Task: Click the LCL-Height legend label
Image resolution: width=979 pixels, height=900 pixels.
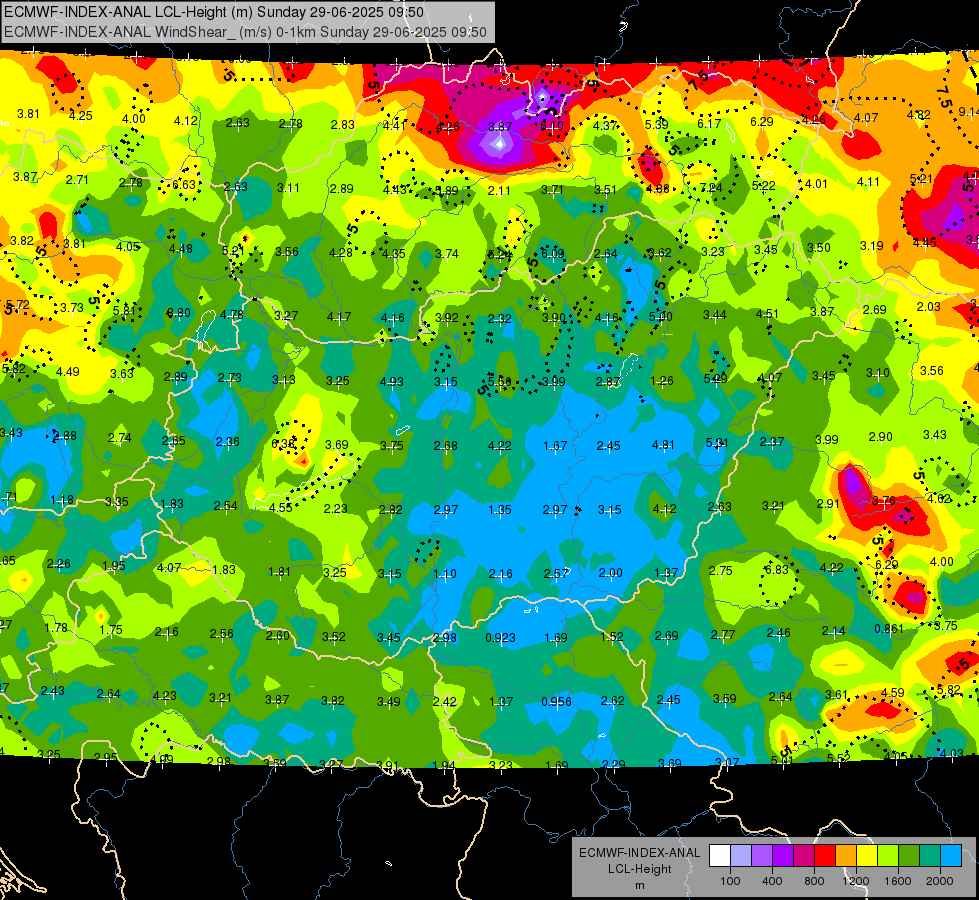Action: [x=639, y=869]
